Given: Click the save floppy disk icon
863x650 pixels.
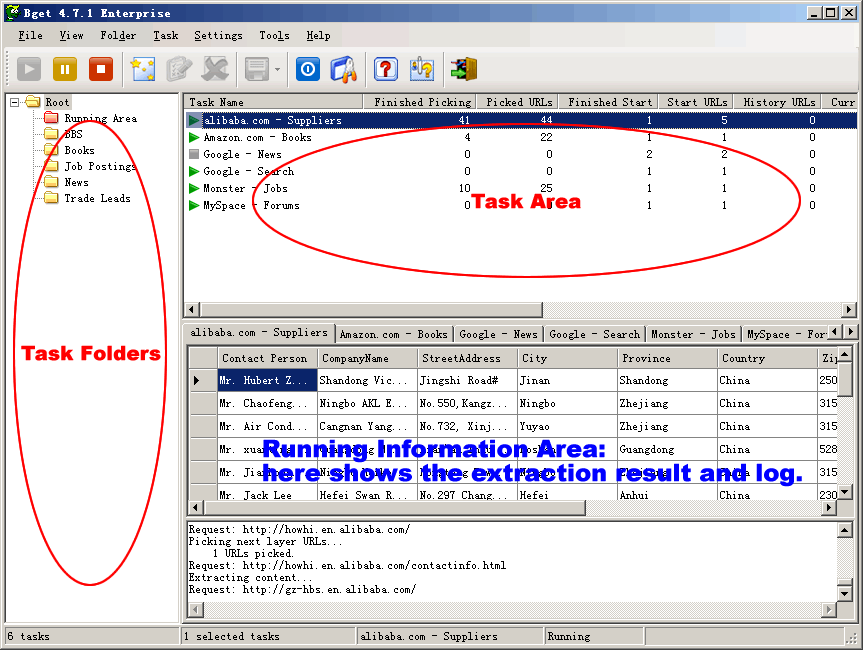Looking at the screenshot, I should pyautogui.click(x=257, y=69).
